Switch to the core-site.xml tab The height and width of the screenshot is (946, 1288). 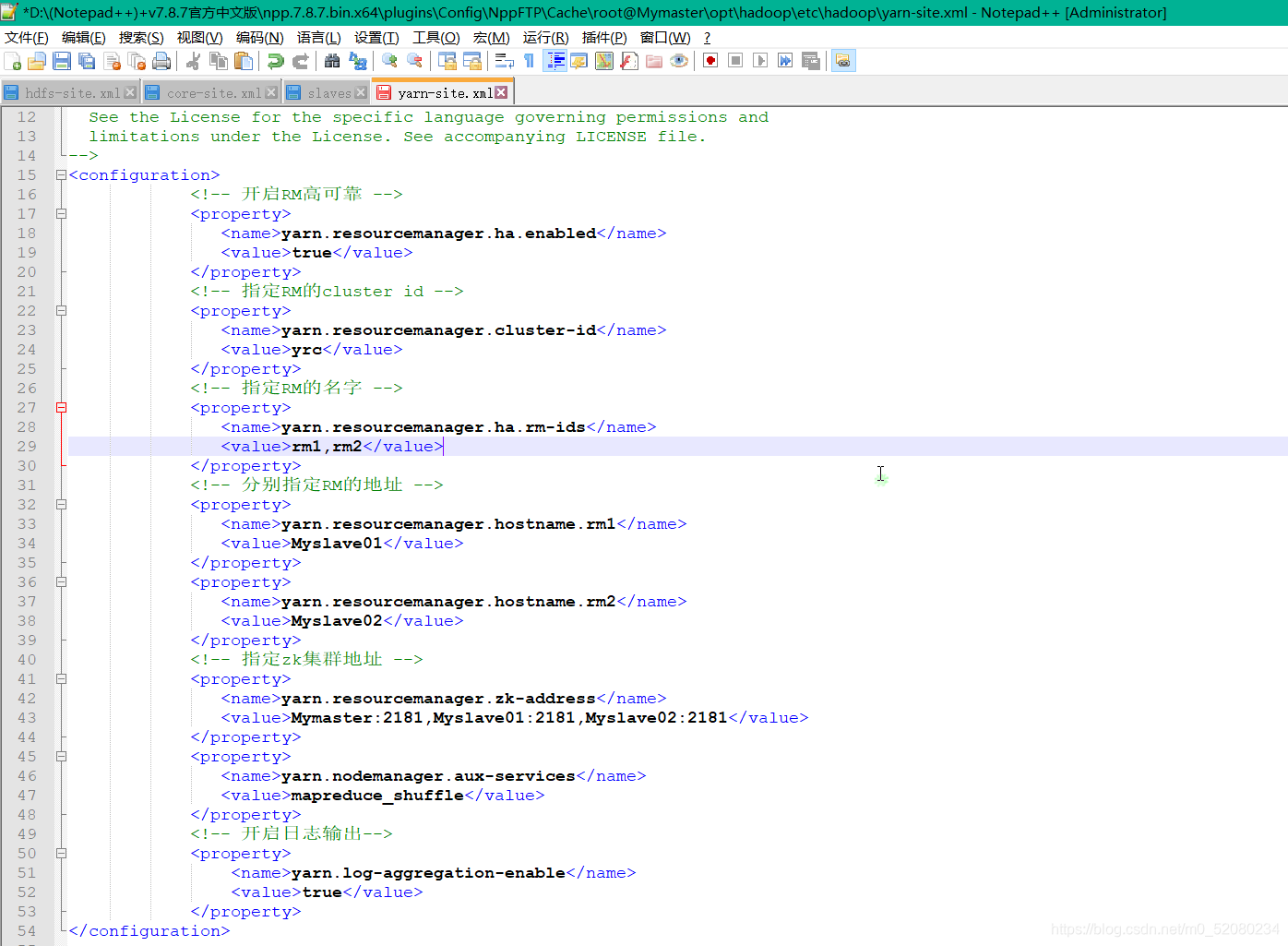click(214, 93)
